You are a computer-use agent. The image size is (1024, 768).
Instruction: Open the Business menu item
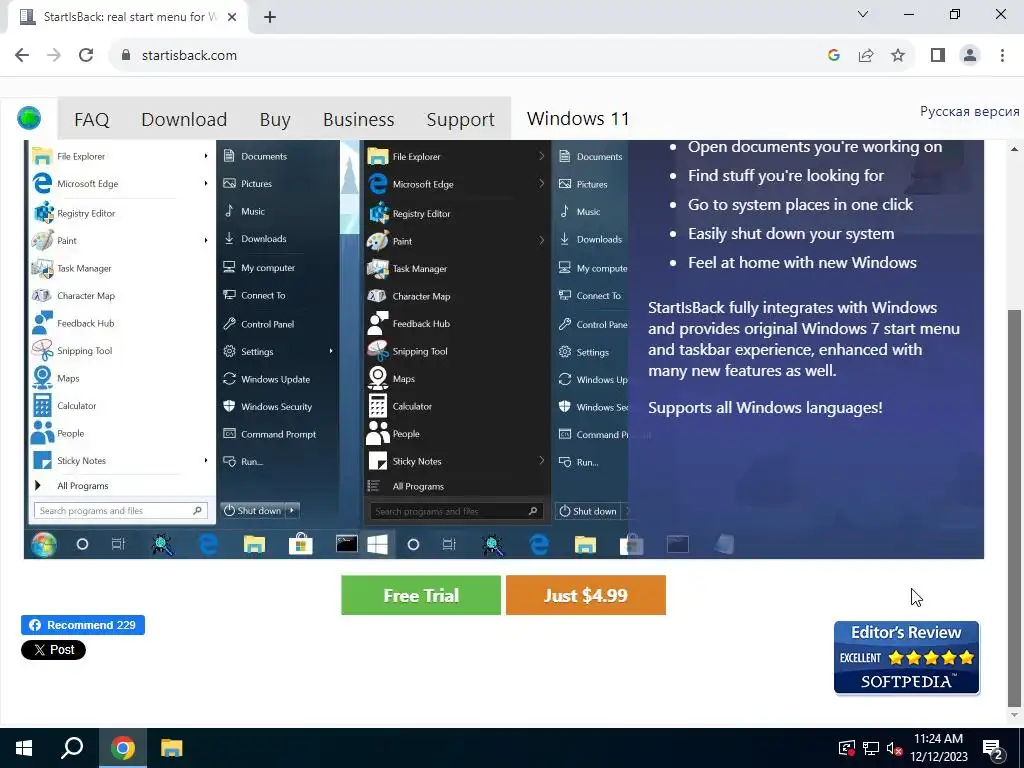(x=359, y=120)
